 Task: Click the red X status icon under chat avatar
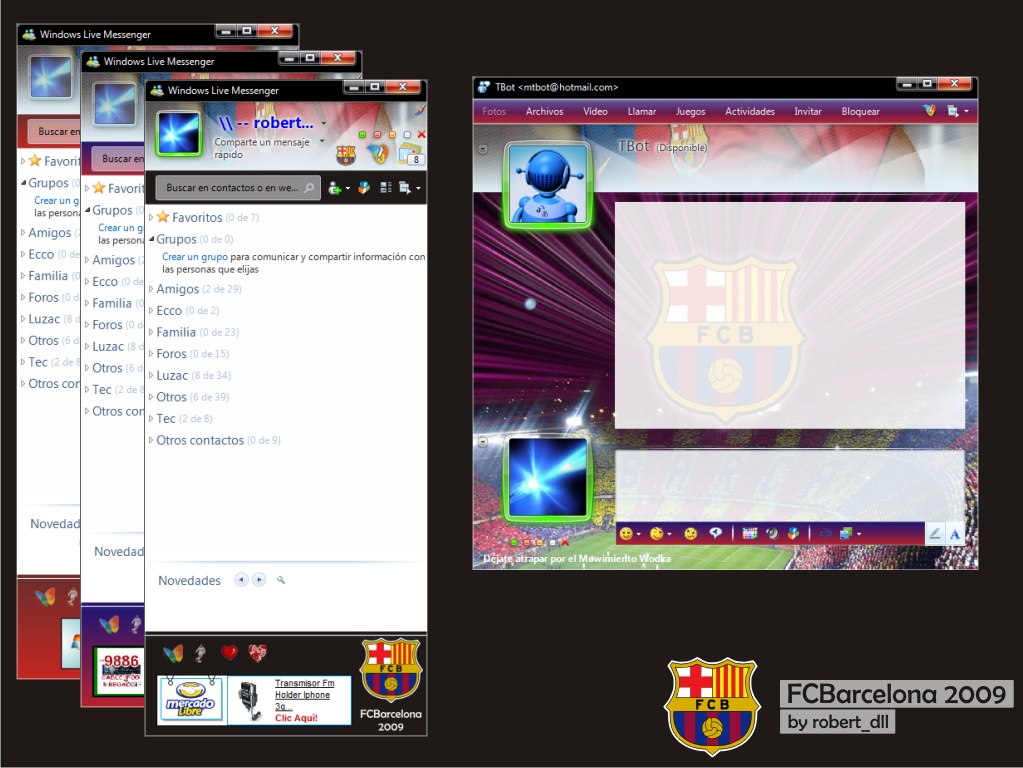point(565,542)
